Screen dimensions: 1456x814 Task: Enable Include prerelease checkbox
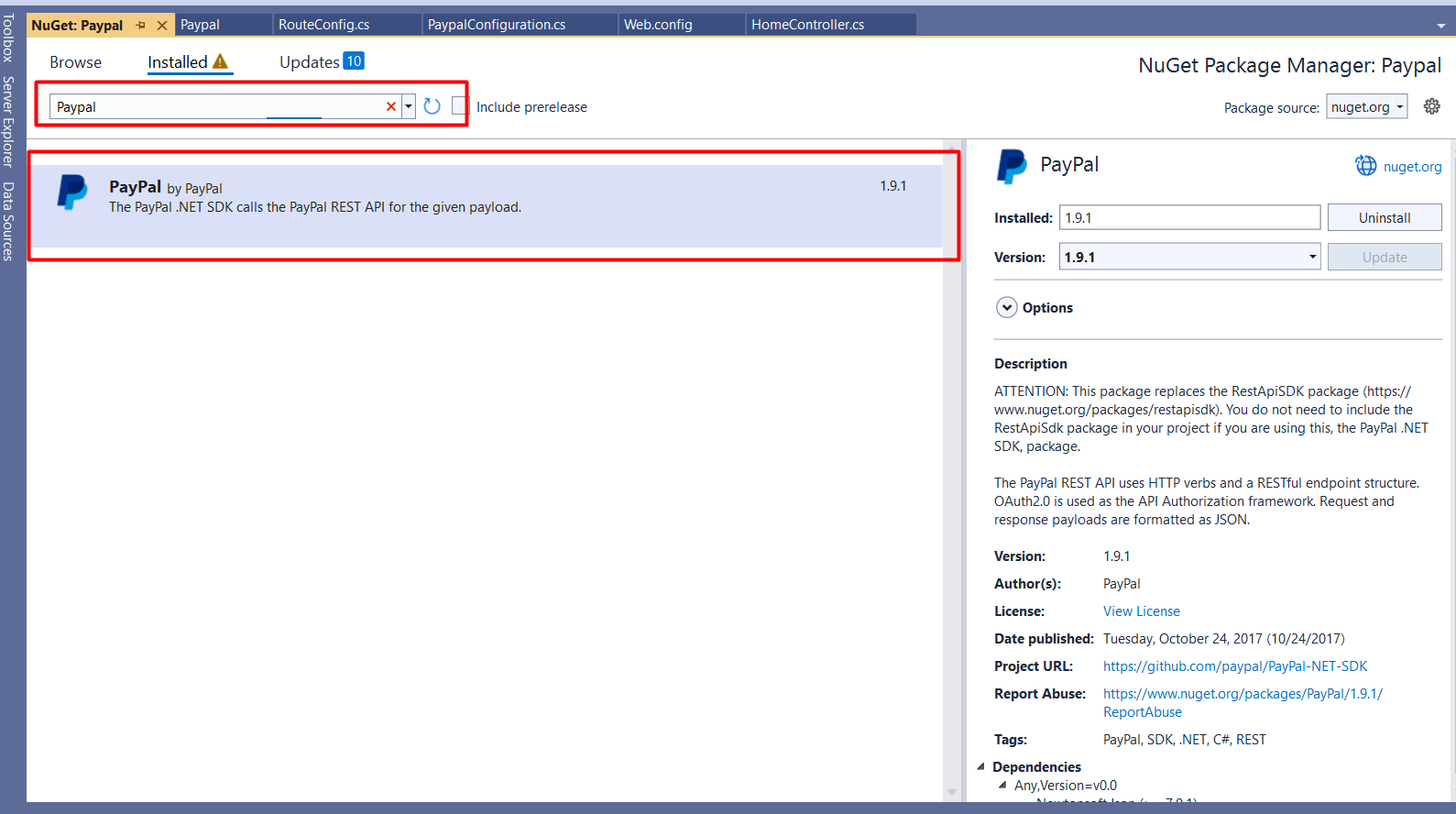tap(460, 106)
